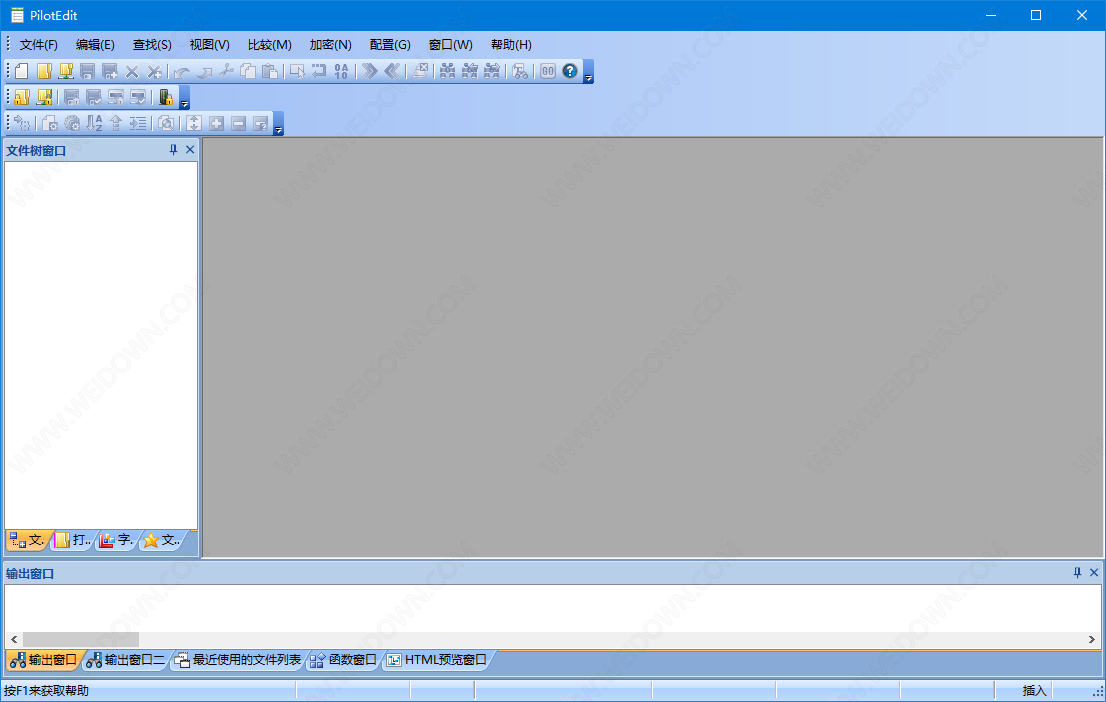Image resolution: width=1106 pixels, height=702 pixels.
Task: Click output window scrollbar right arrow
Action: click(1092, 639)
